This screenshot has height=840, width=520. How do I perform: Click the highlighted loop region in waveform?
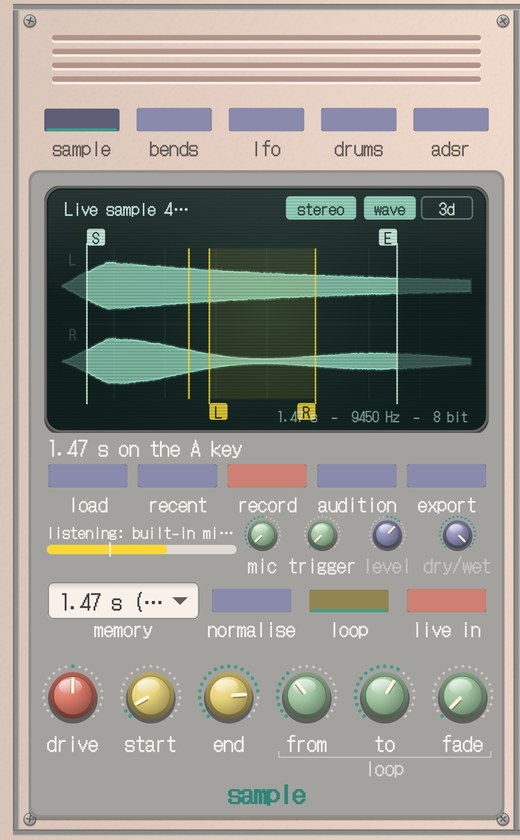point(262,324)
